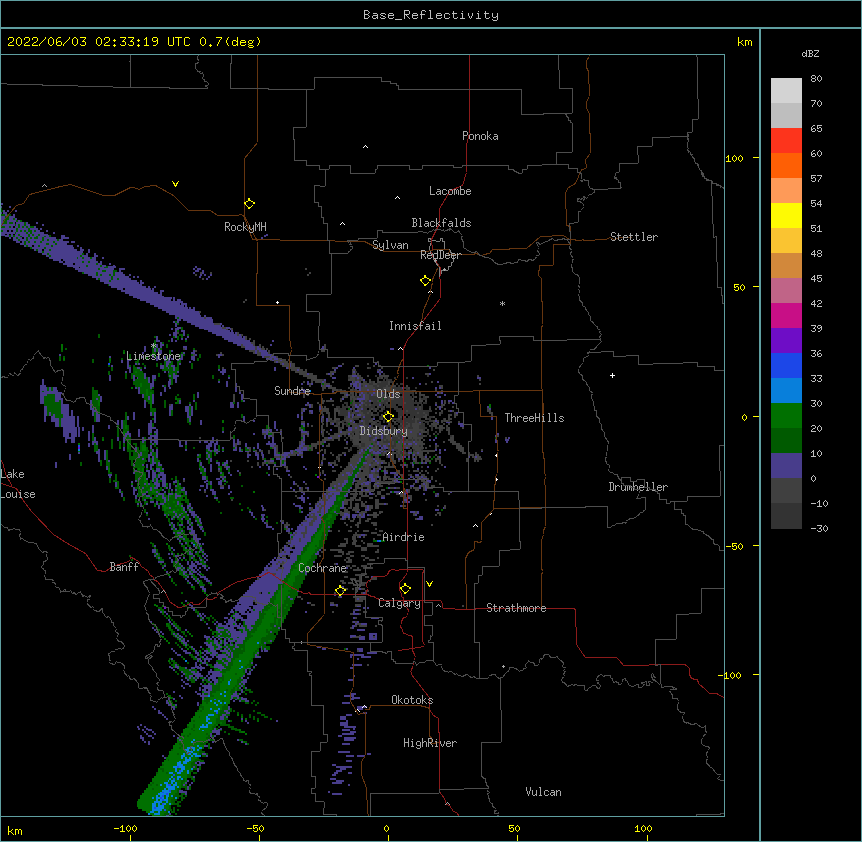Click the ThreeHills city label
Image resolution: width=862 pixels, height=842 pixels.
534,418
